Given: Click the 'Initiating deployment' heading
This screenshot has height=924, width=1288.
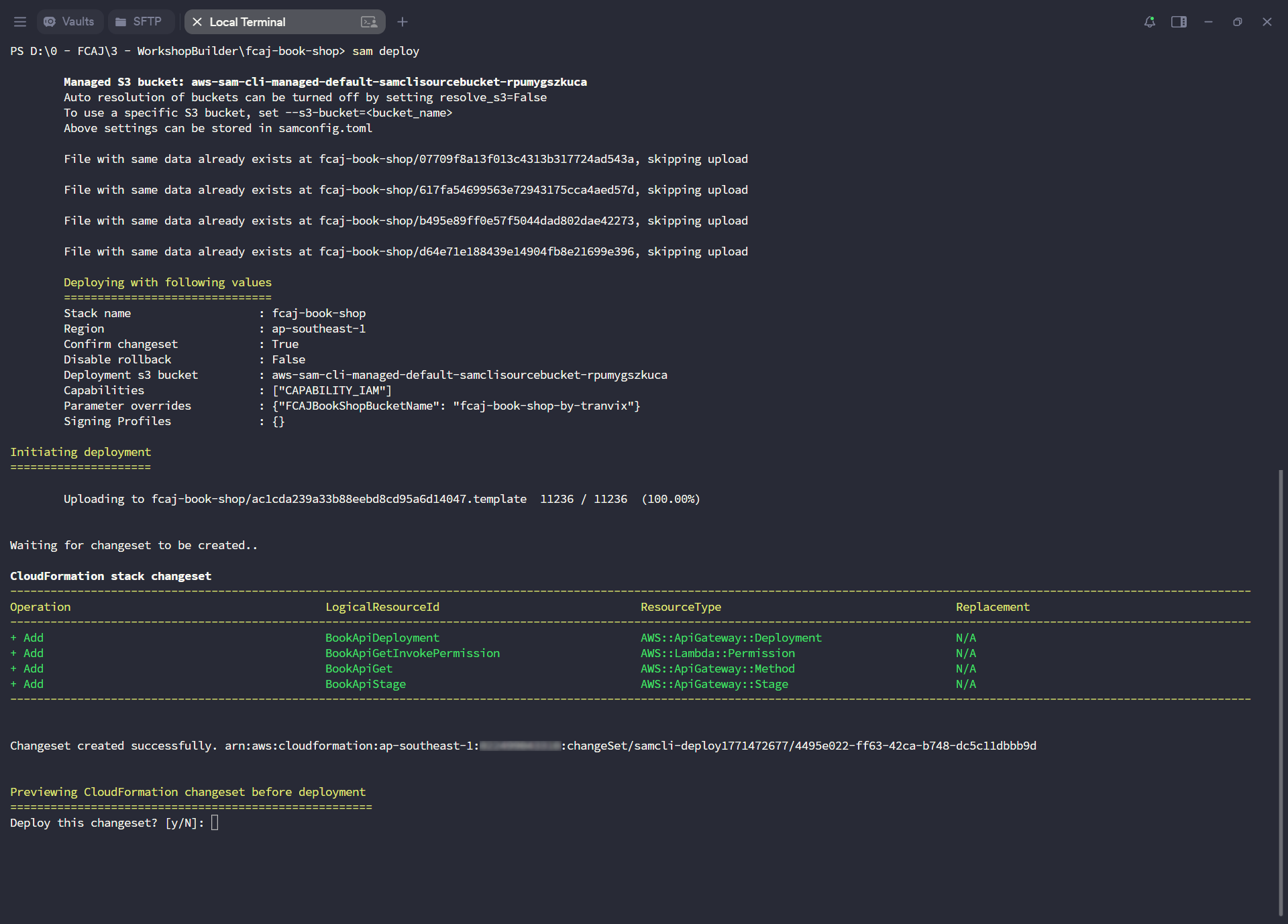Looking at the screenshot, I should coord(80,452).
